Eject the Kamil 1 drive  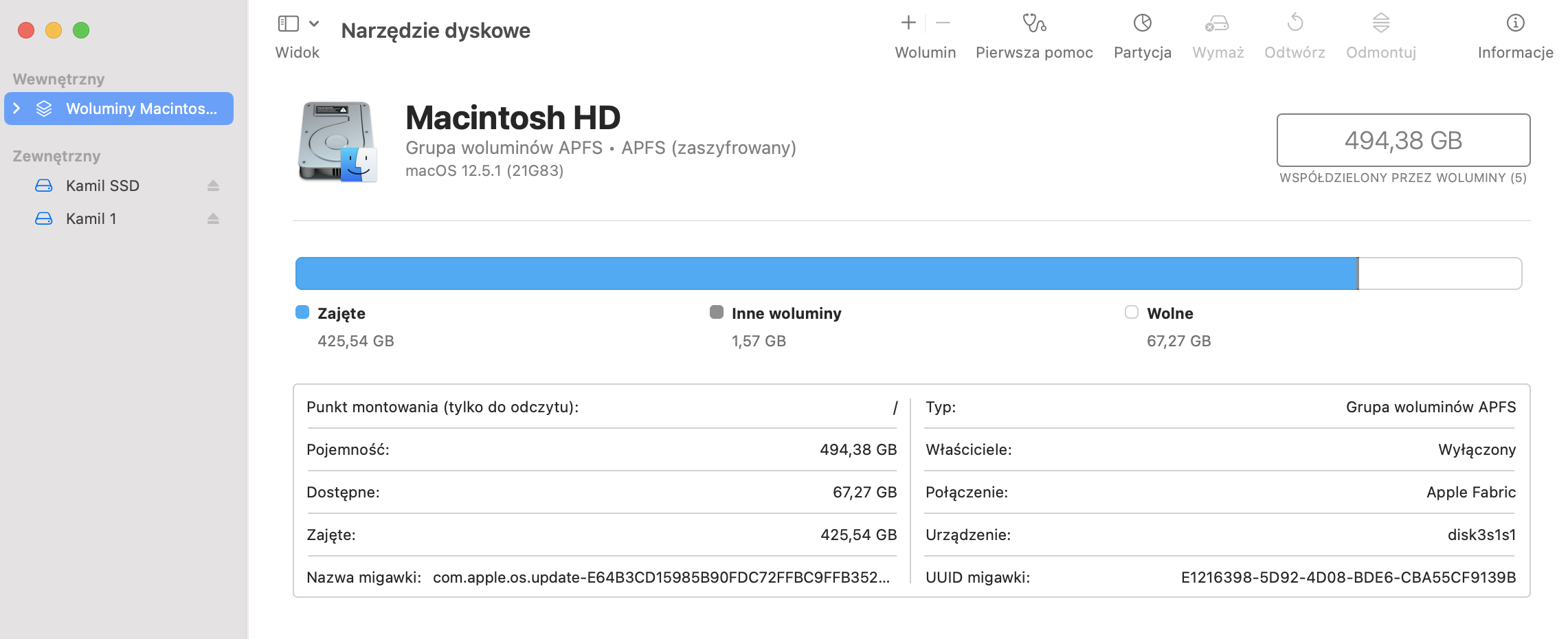(213, 218)
